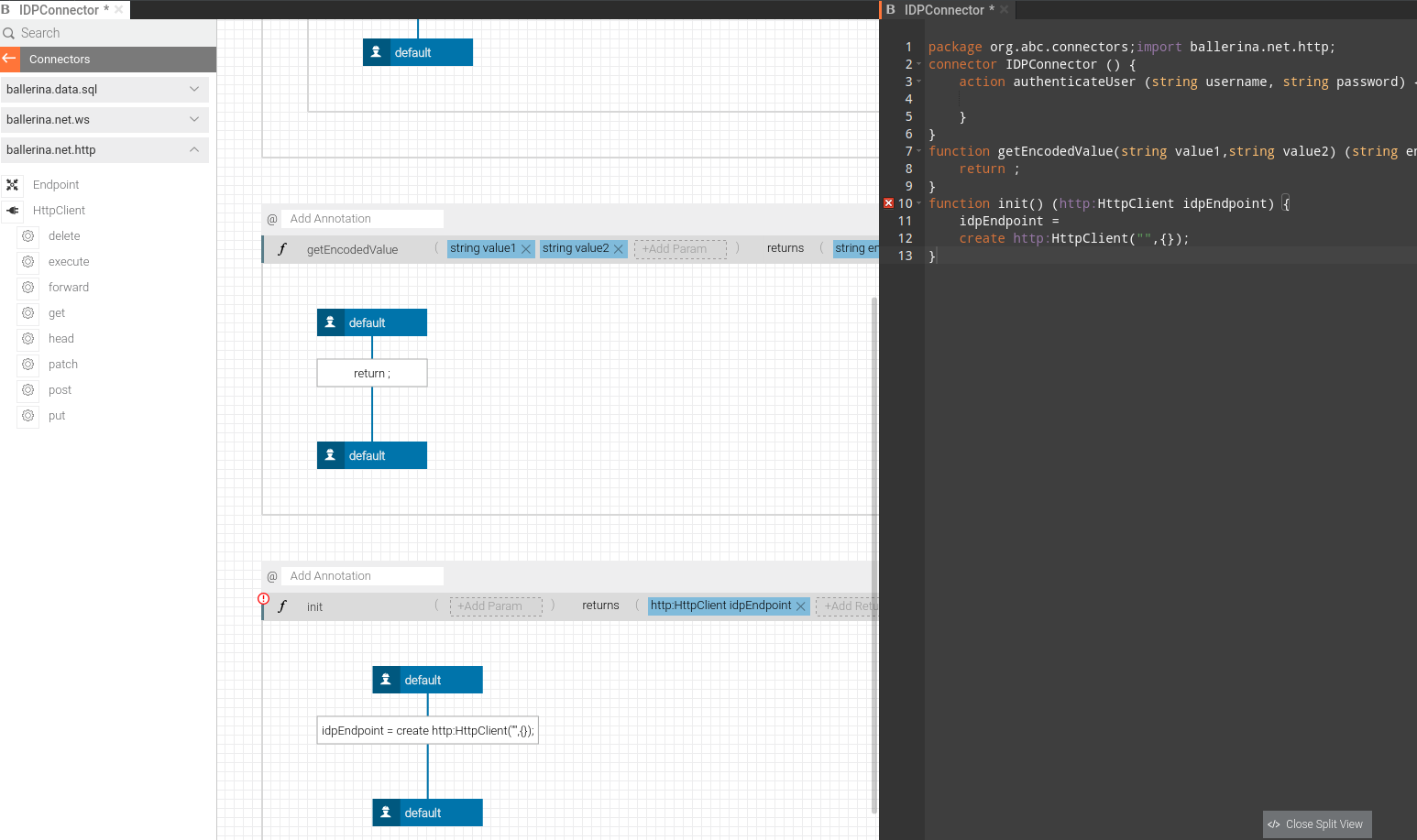
Task: Click worker icon on top default box of init
Action: (x=386, y=680)
